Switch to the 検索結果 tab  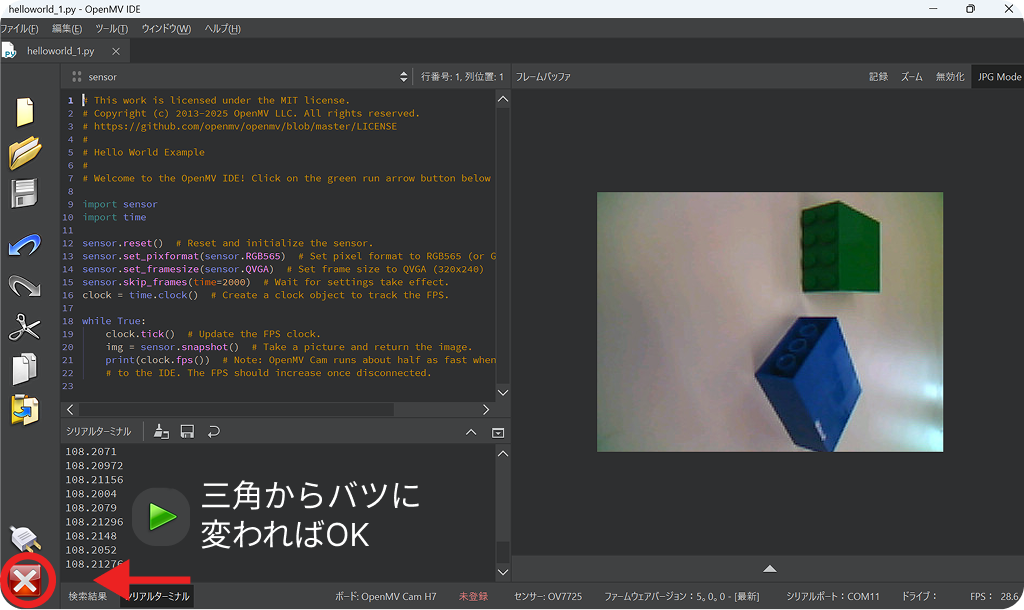(x=88, y=596)
